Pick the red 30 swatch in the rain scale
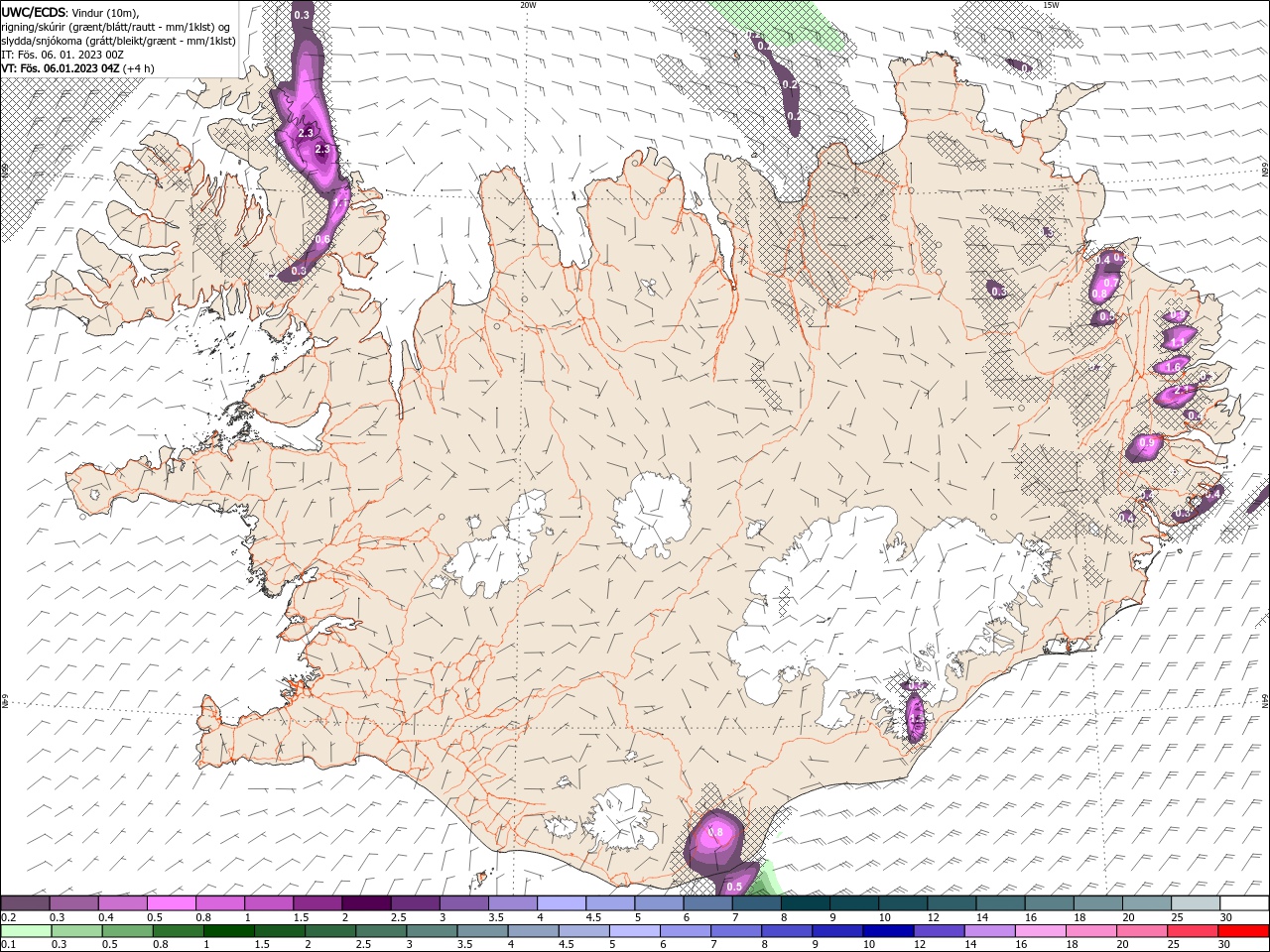The width and height of the screenshot is (1270, 952). click(1244, 931)
